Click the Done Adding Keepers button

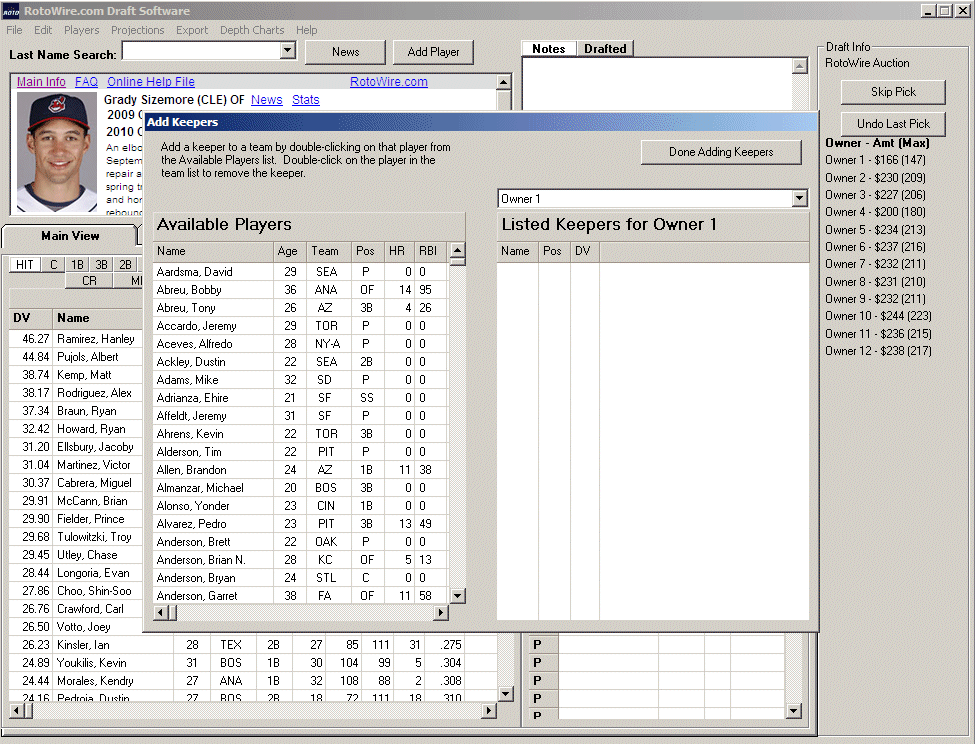click(720, 152)
